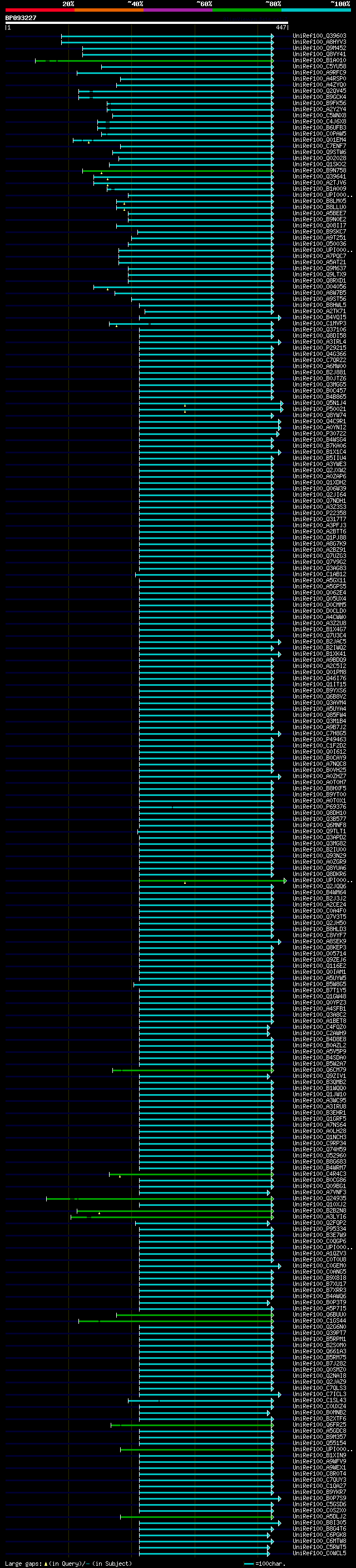Select the UniRef100_C7ICL3 label

tap(319, 1394)
